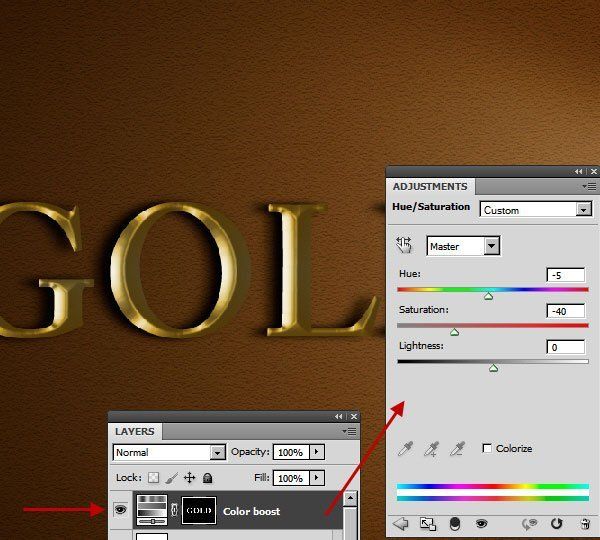600x540 pixels.
Task: Close the Adjustments panel
Action: point(593,172)
